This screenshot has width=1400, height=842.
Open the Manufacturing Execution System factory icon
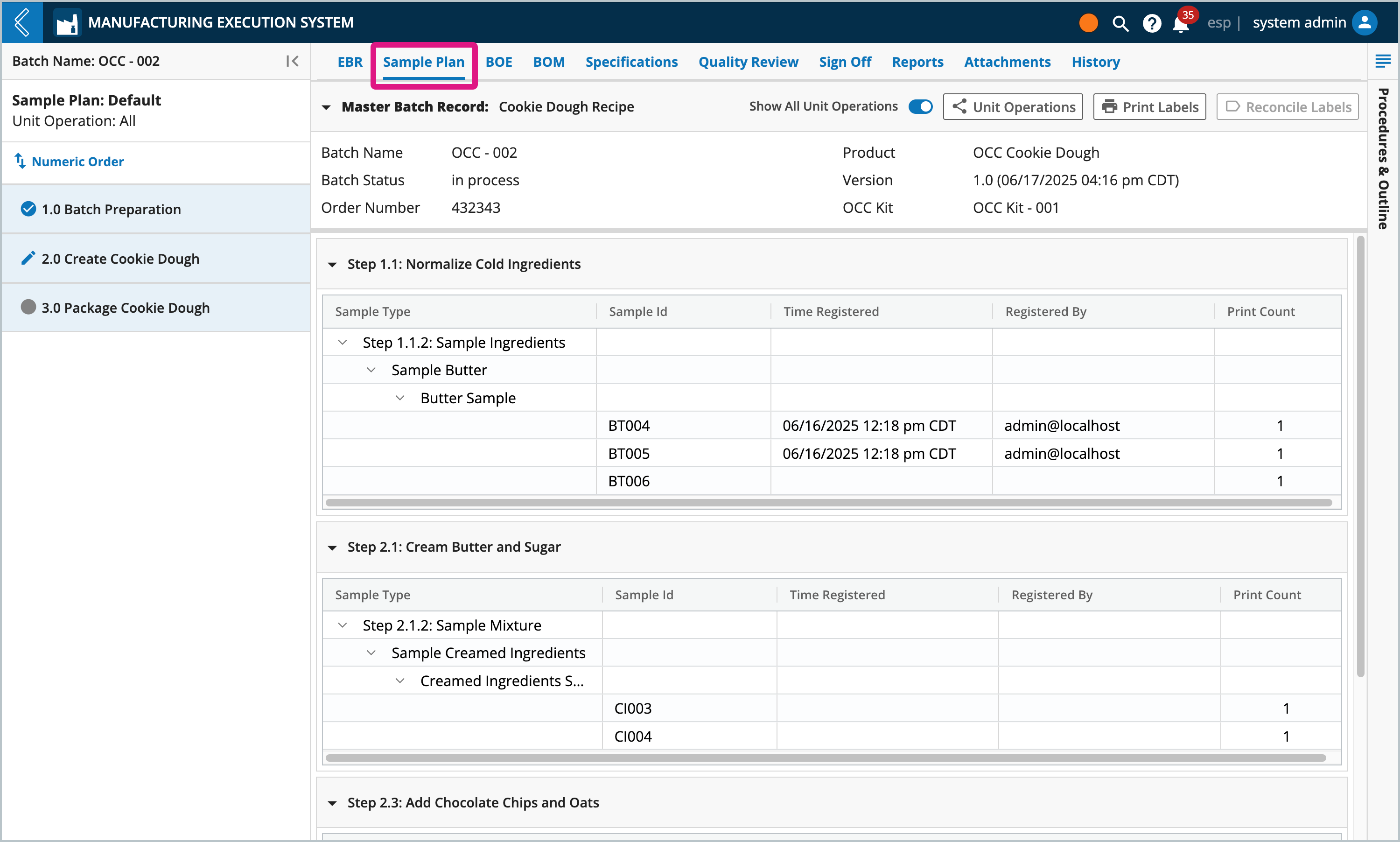point(67,23)
